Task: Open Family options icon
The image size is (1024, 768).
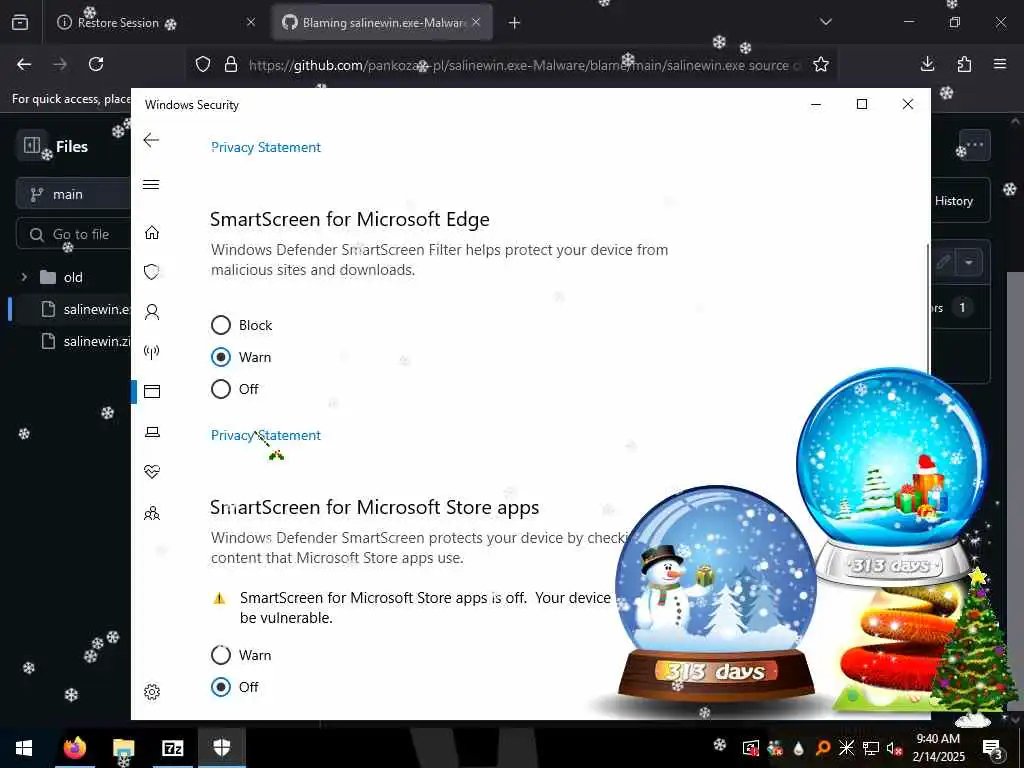Action: 152,513
